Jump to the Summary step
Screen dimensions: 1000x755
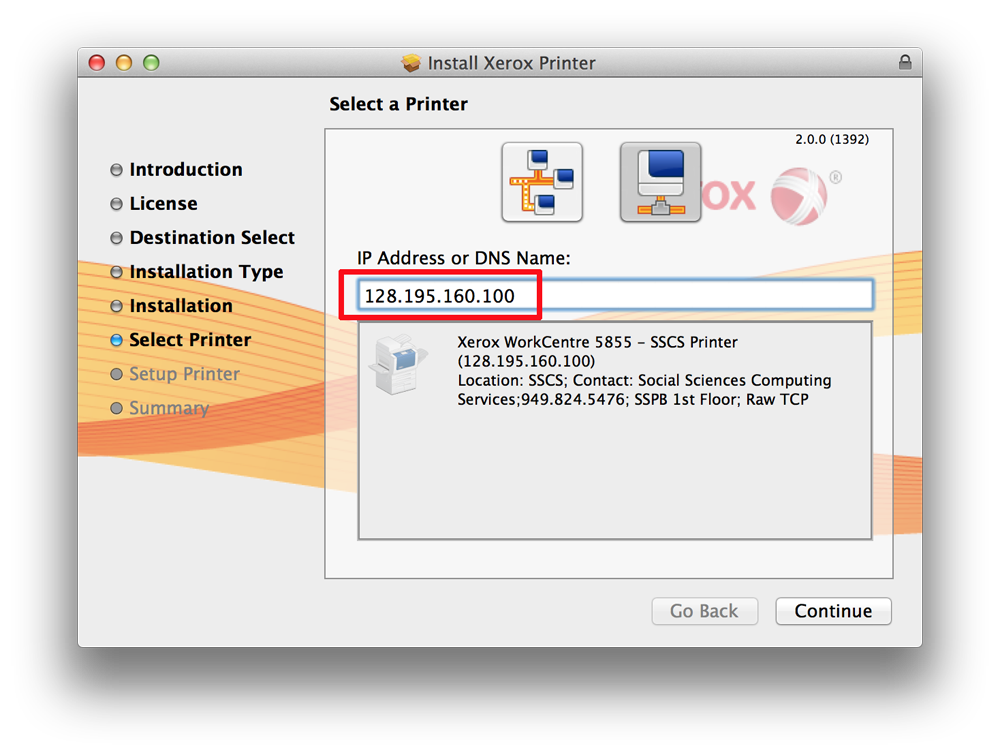[168, 408]
